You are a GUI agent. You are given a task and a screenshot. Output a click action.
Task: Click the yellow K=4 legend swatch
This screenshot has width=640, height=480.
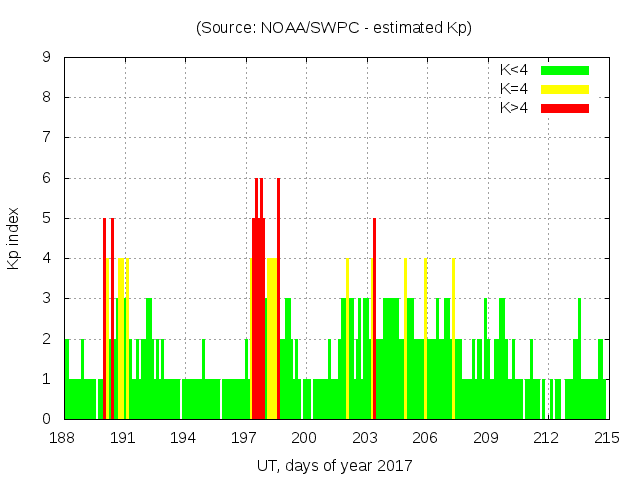565,89
